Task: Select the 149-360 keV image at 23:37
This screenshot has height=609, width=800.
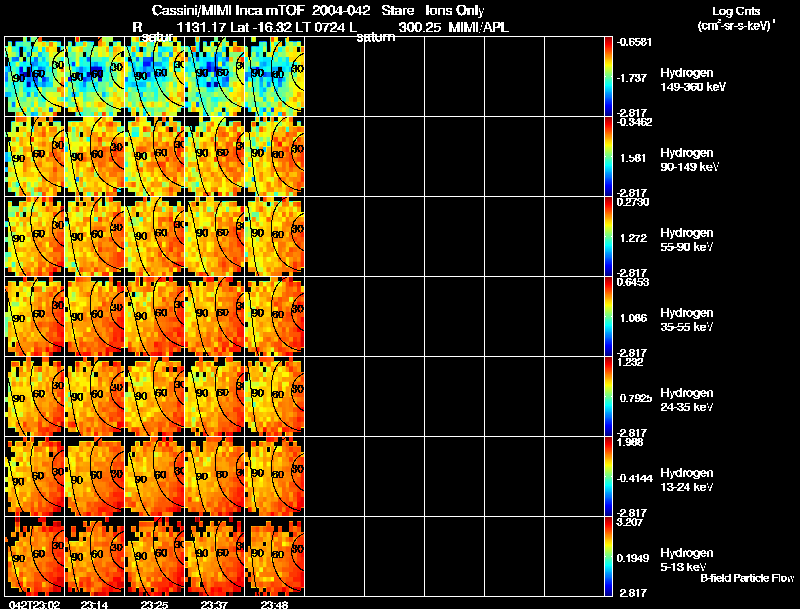Action: (215, 77)
